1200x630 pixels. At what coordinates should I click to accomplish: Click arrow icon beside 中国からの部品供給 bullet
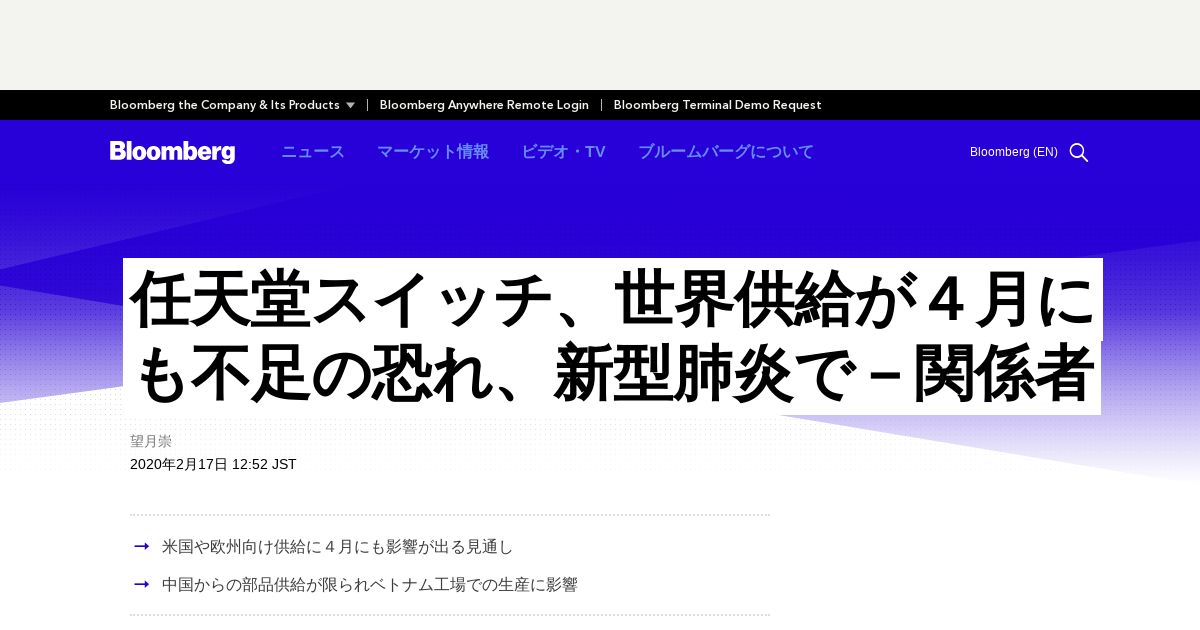click(x=142, y=584)
